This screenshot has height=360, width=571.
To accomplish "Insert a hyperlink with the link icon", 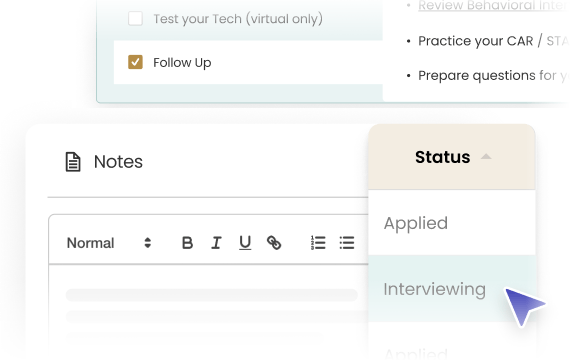I will (274, 243).
